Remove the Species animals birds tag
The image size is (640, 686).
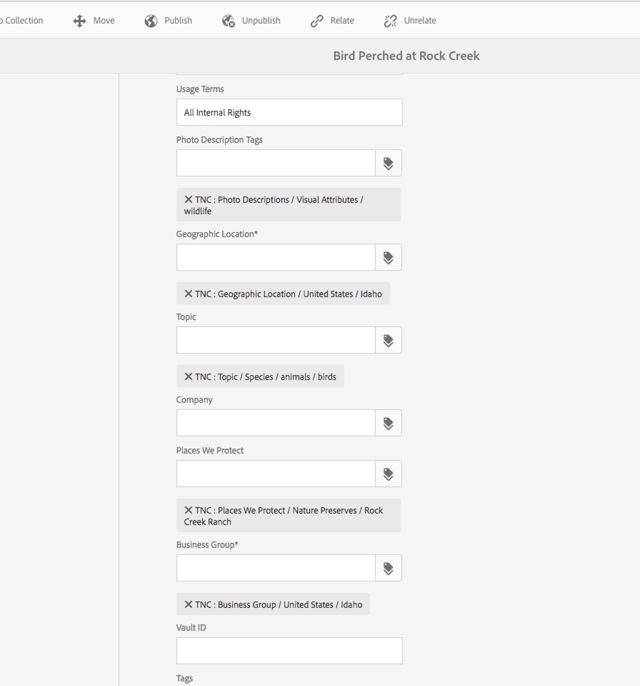[188, 377]
